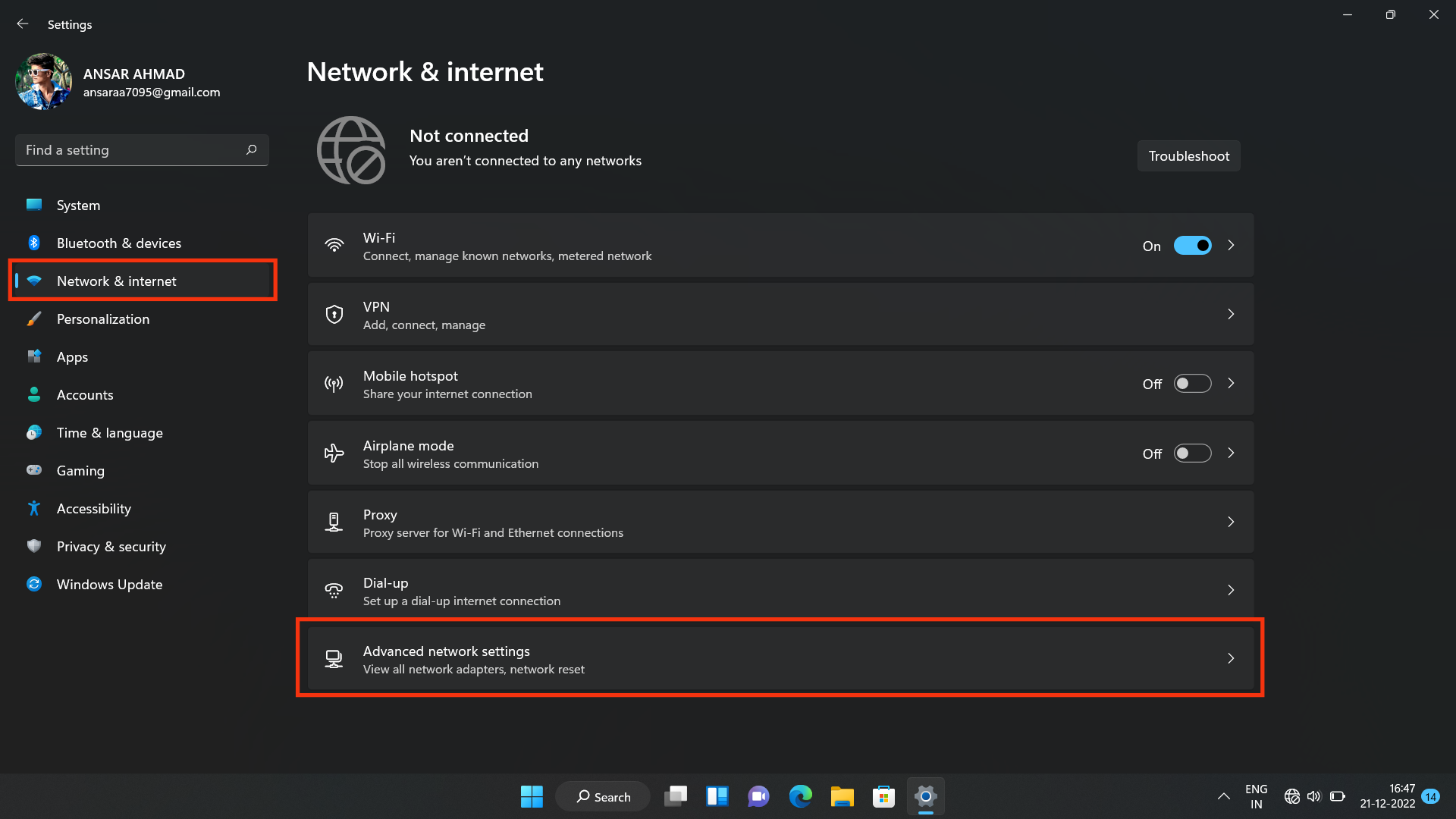Open Privacy & security settings
Screen dimensions: 1456x819
click(x=143, y=547)
